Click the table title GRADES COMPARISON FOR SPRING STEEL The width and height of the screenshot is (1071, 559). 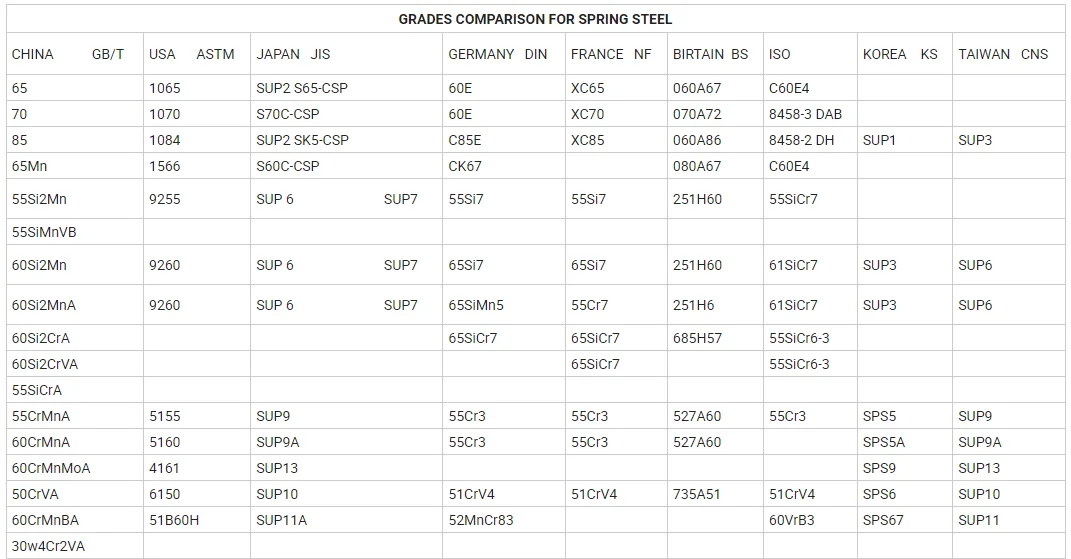pos(535,19)
